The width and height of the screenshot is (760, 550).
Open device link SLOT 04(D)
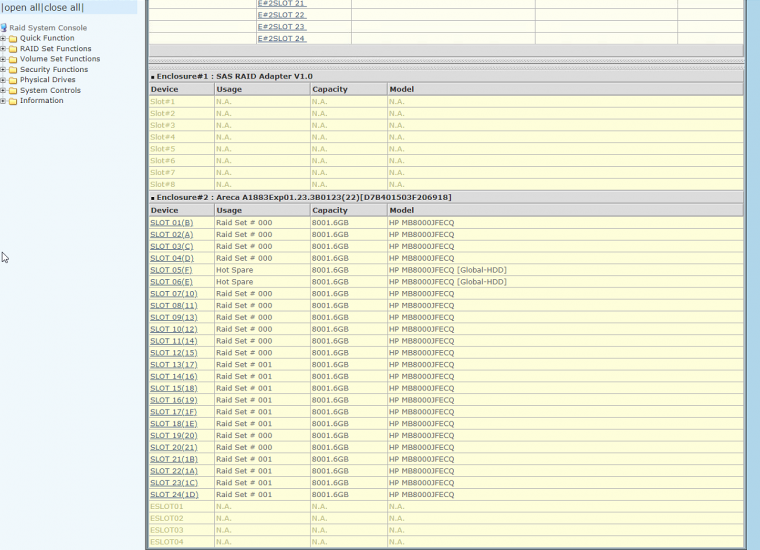click(172, 258)
